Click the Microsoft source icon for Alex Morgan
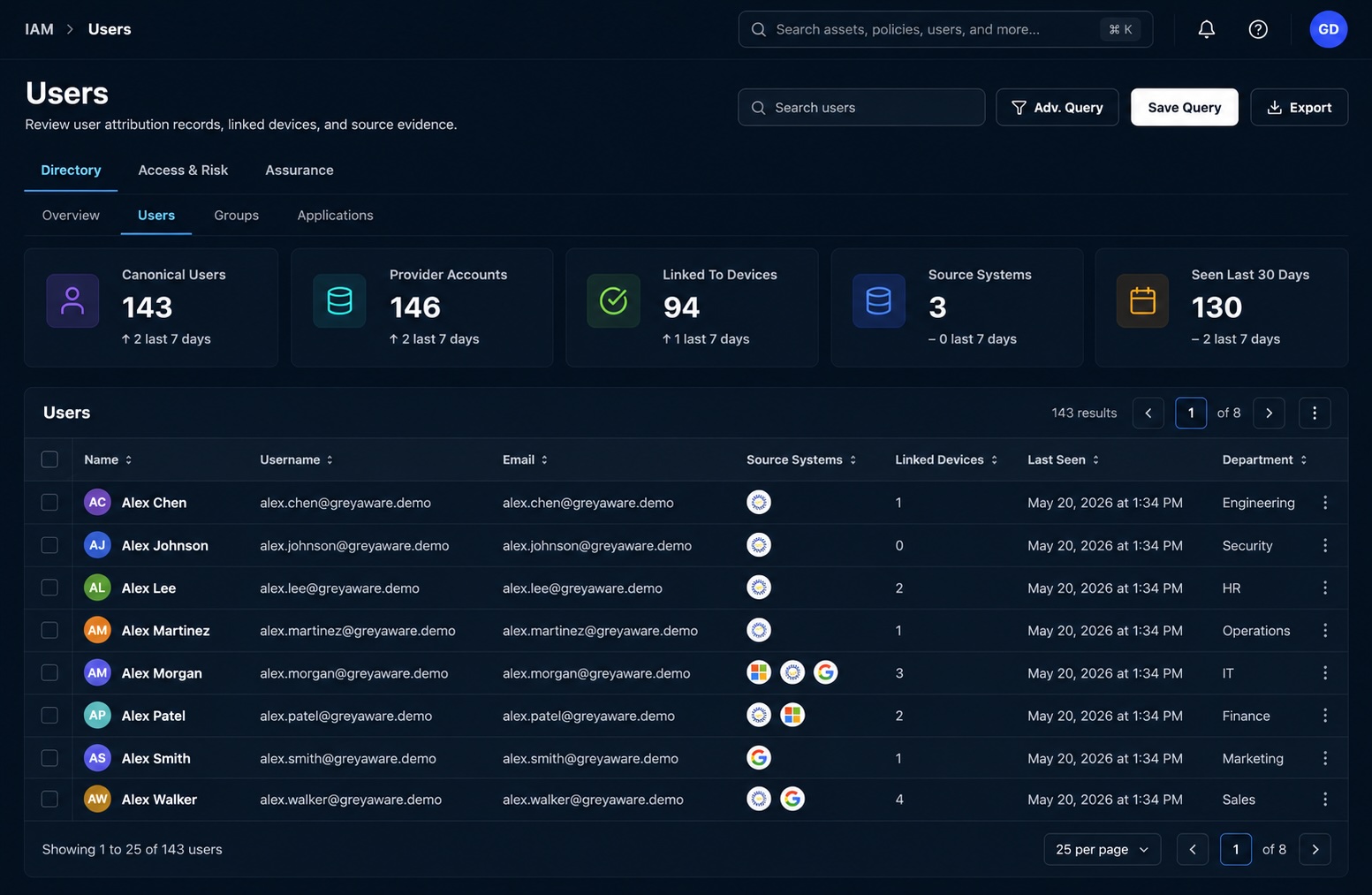This screenshot has height=895, width=1372. pos(759,672)
